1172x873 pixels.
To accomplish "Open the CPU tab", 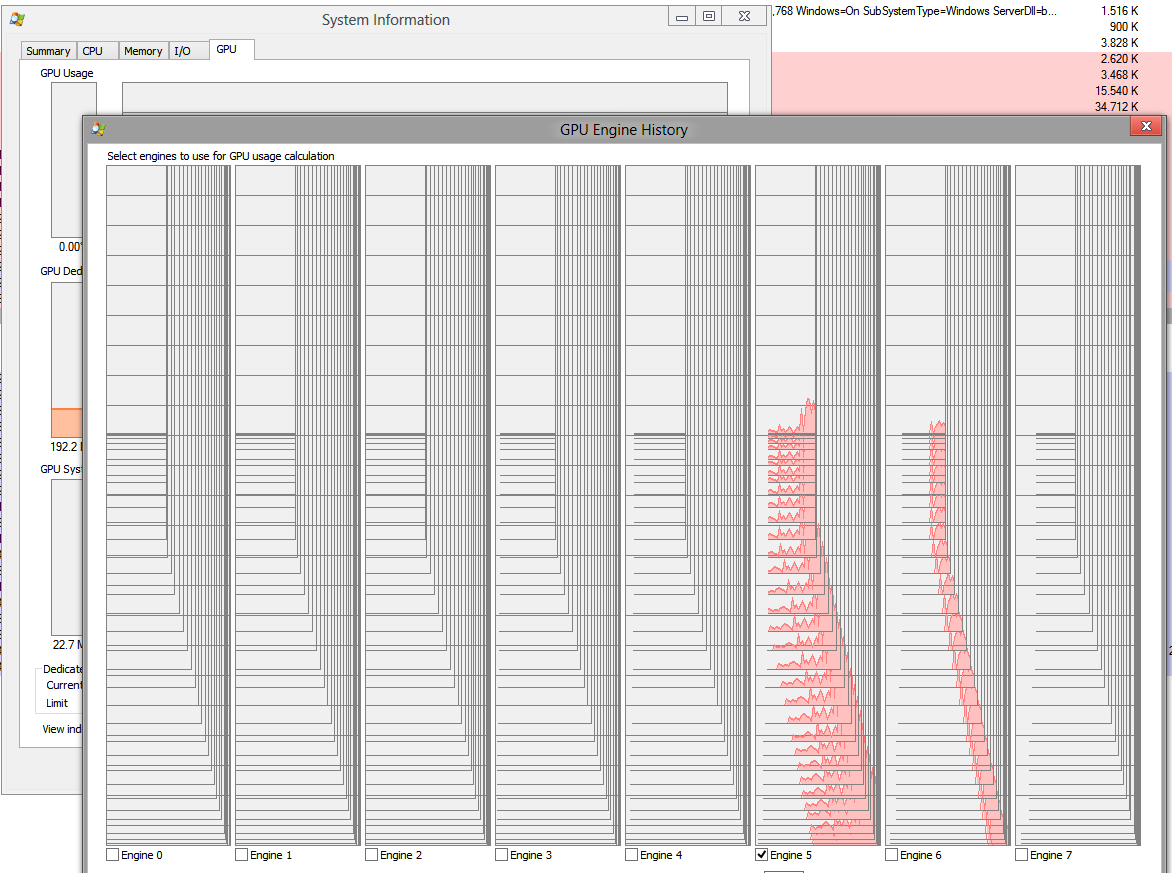I will point(94,50).
